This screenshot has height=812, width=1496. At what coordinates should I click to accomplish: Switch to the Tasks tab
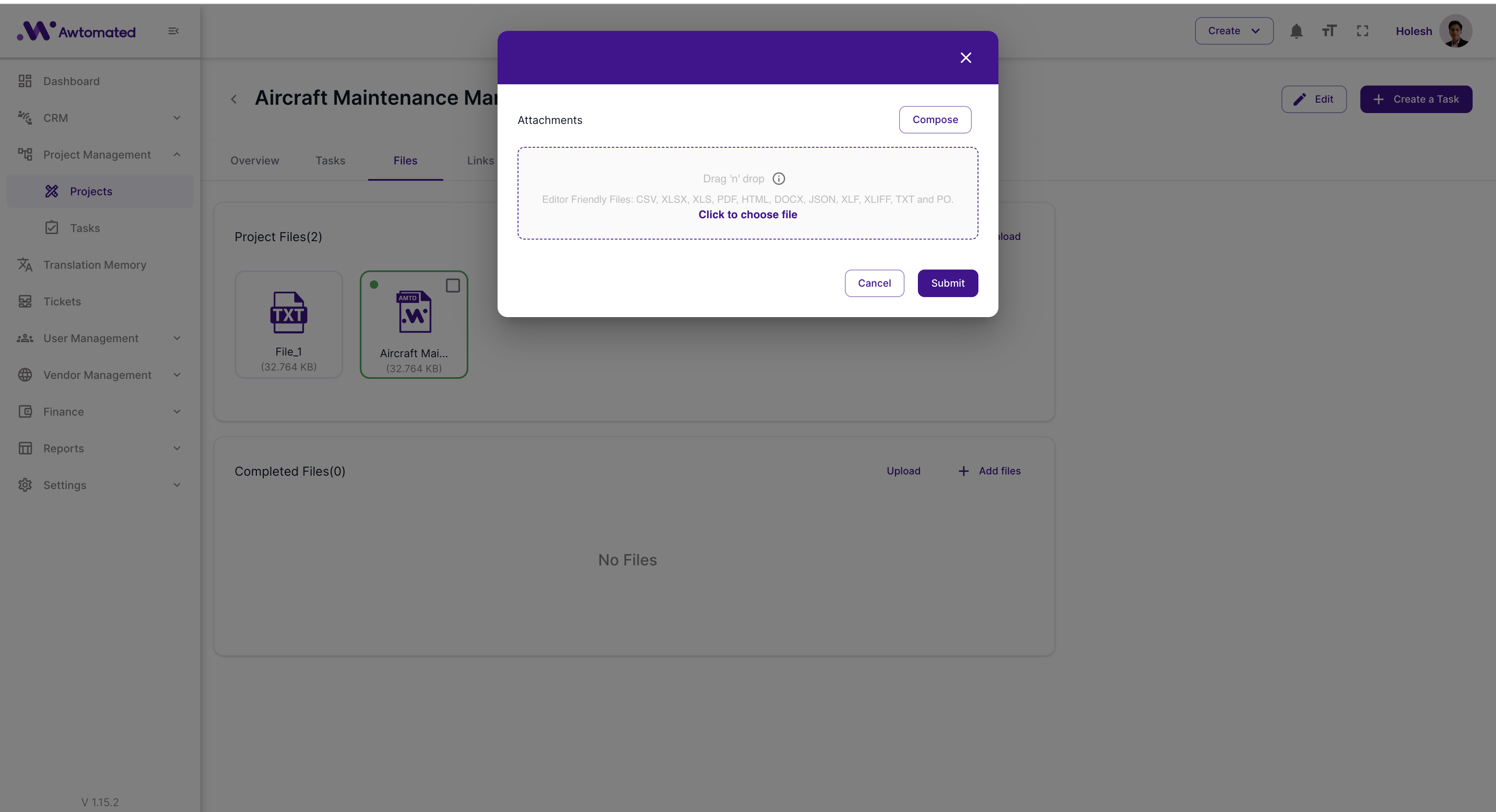pos(330,161)
